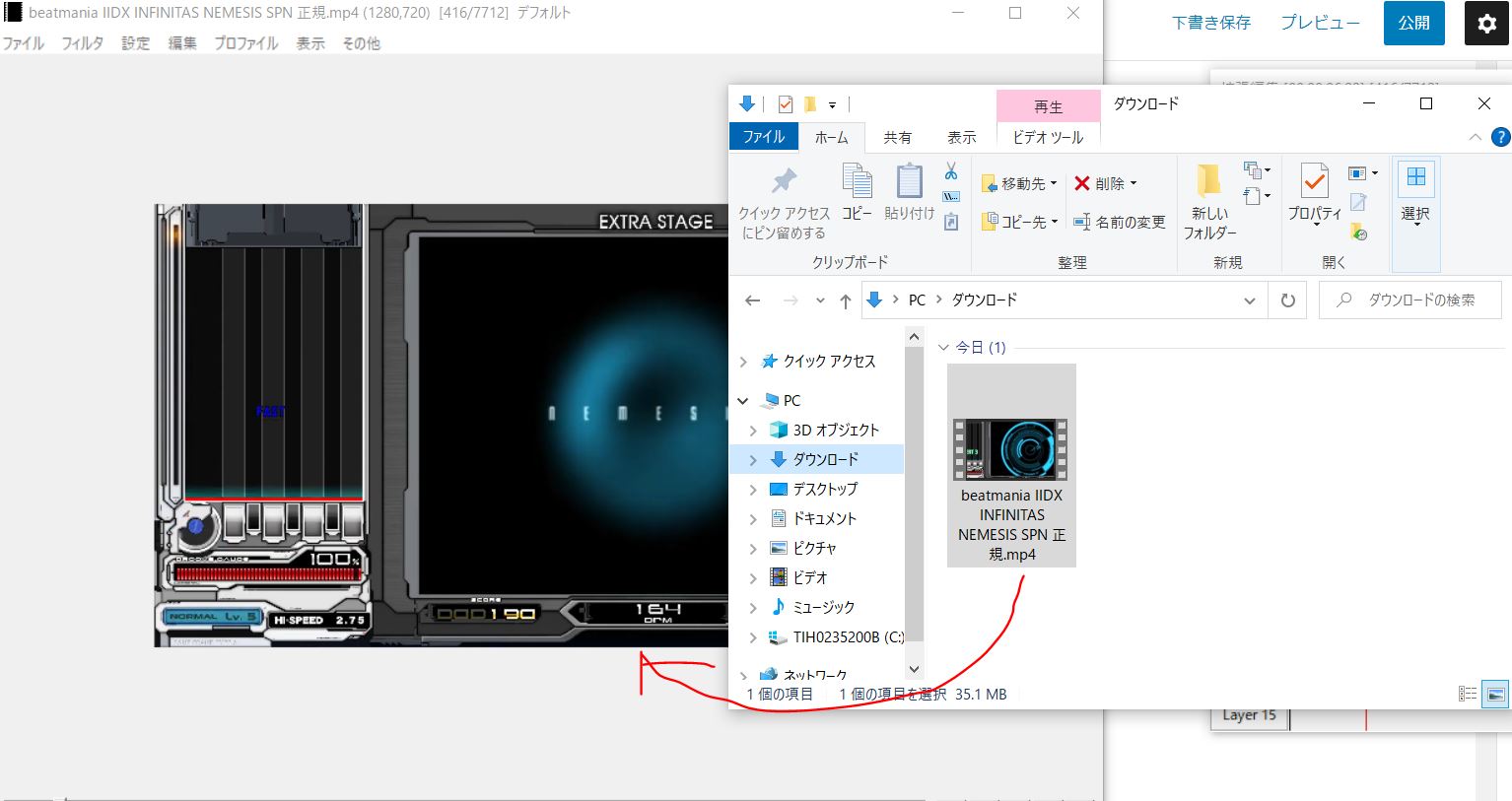The height and width of the screenshot is (801, 1512).
Task: Expand the クイック アクセス tree node
Action: click(x=743, y=362)
